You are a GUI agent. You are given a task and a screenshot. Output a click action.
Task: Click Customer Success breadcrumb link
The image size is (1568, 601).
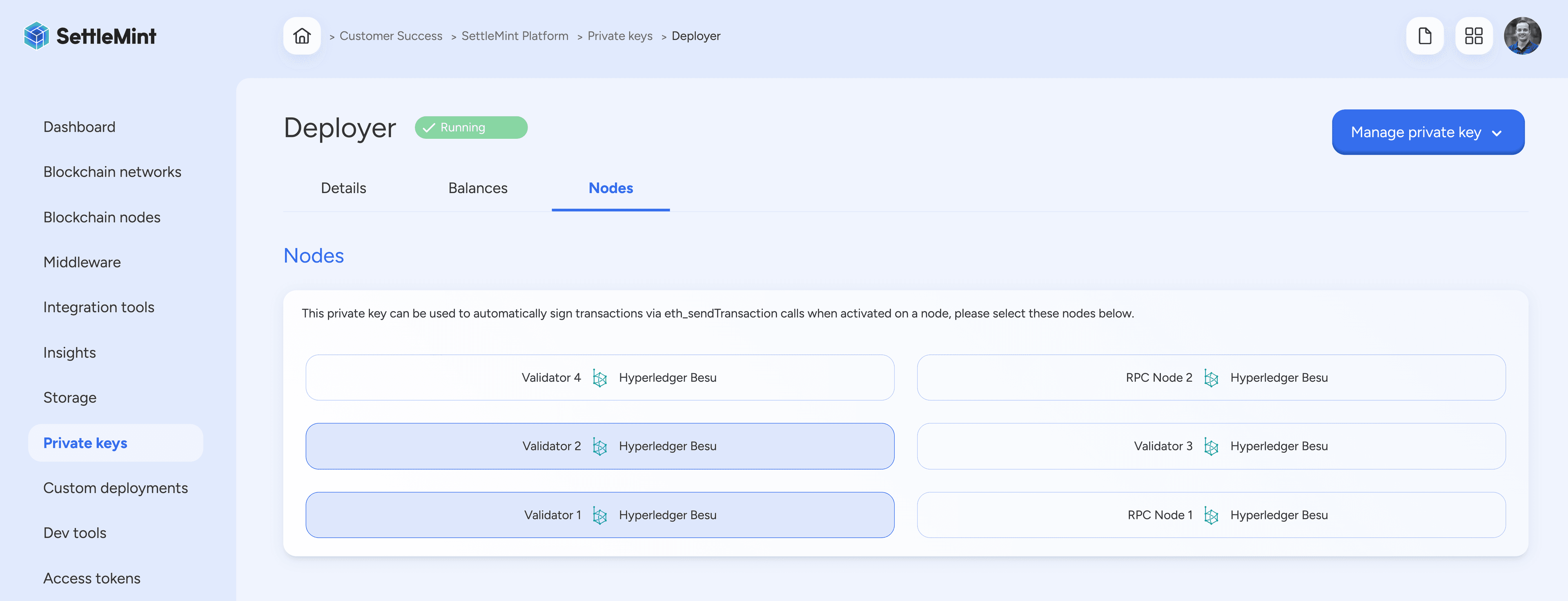coord(391,36)
